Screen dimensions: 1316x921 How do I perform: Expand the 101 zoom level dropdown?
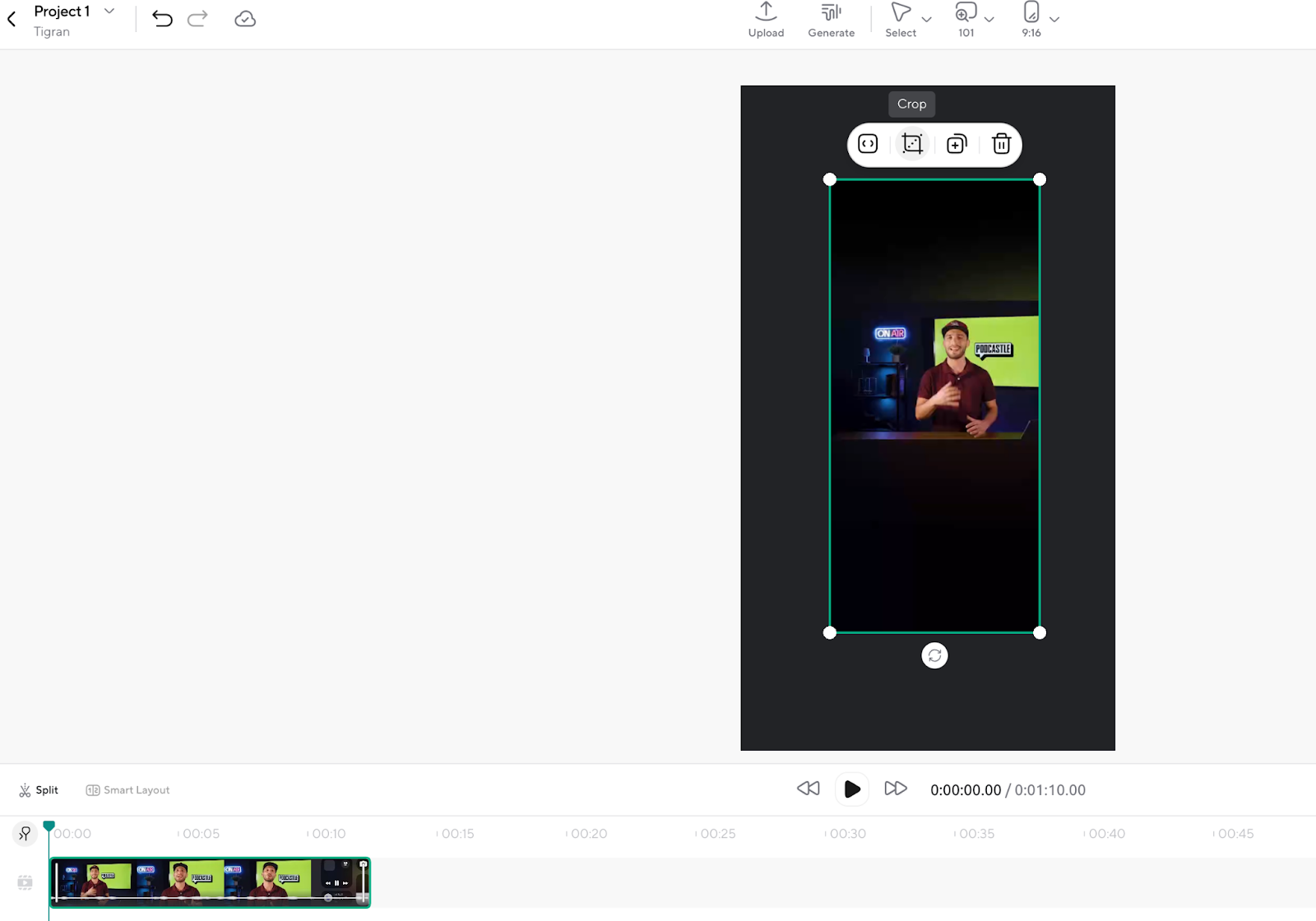tap(989, 19)
